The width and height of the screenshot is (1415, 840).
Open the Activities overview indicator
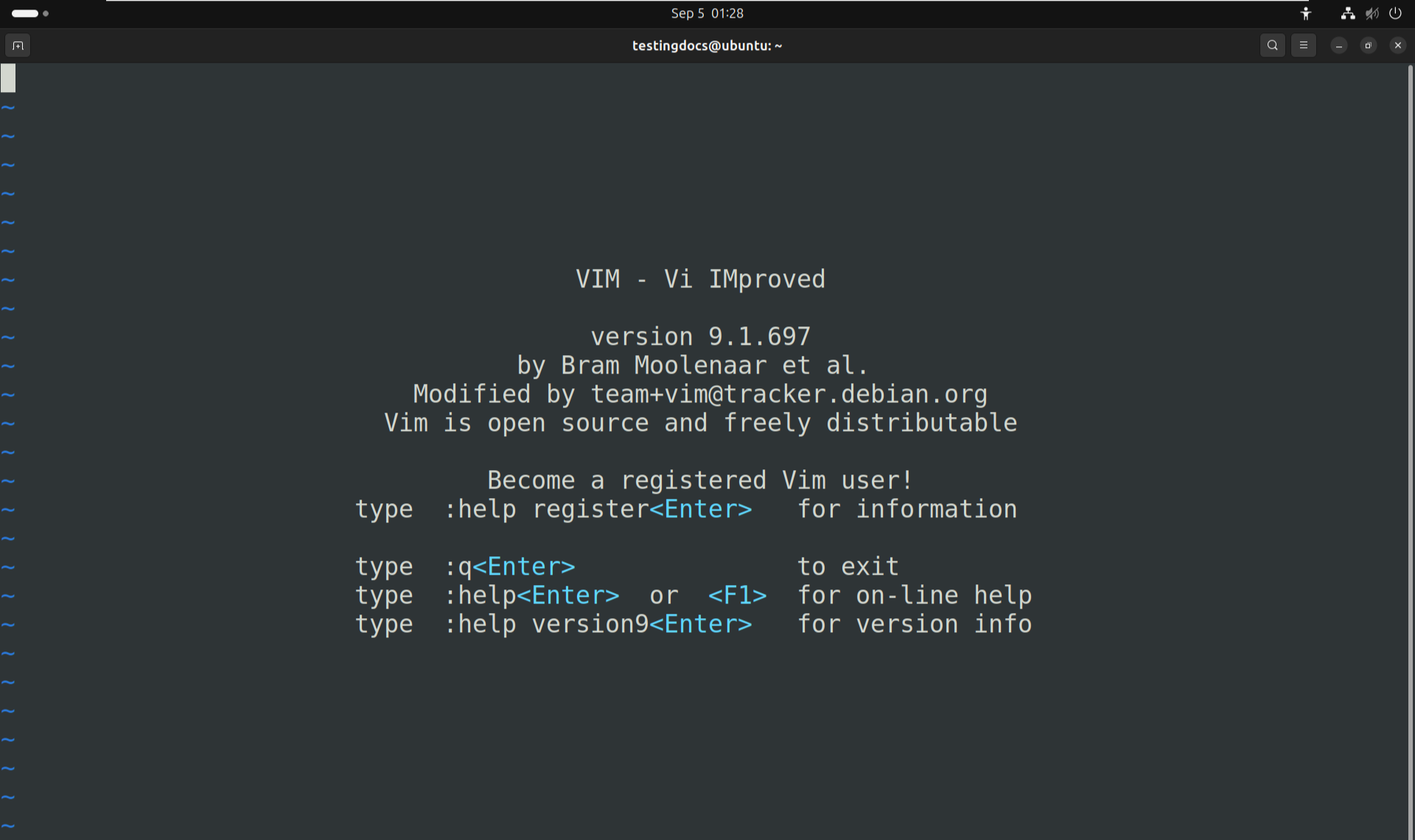[30, 13]
